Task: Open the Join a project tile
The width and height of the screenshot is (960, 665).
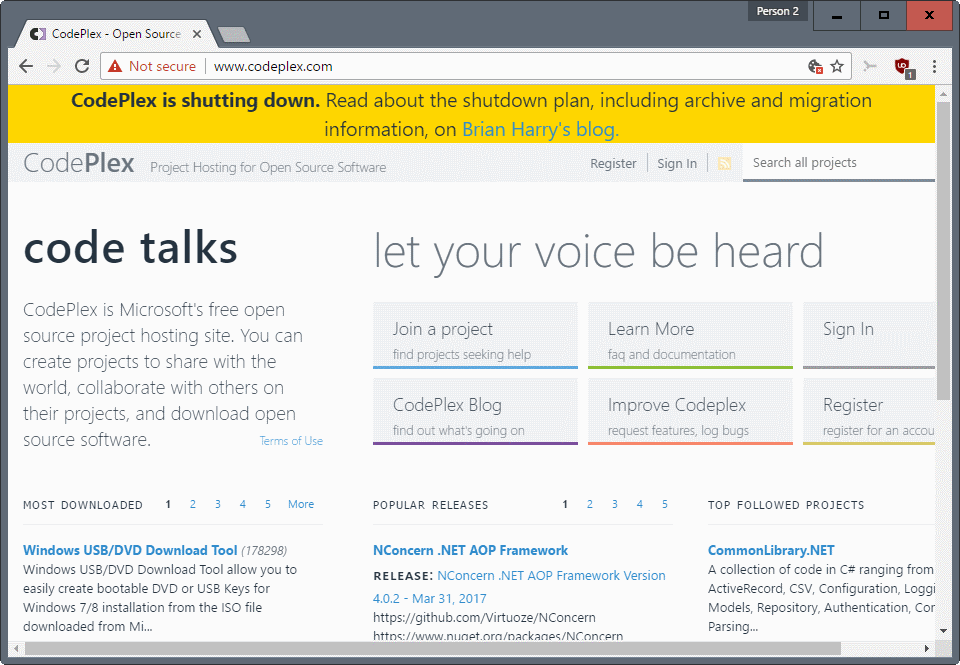Action: coord(475,336)
